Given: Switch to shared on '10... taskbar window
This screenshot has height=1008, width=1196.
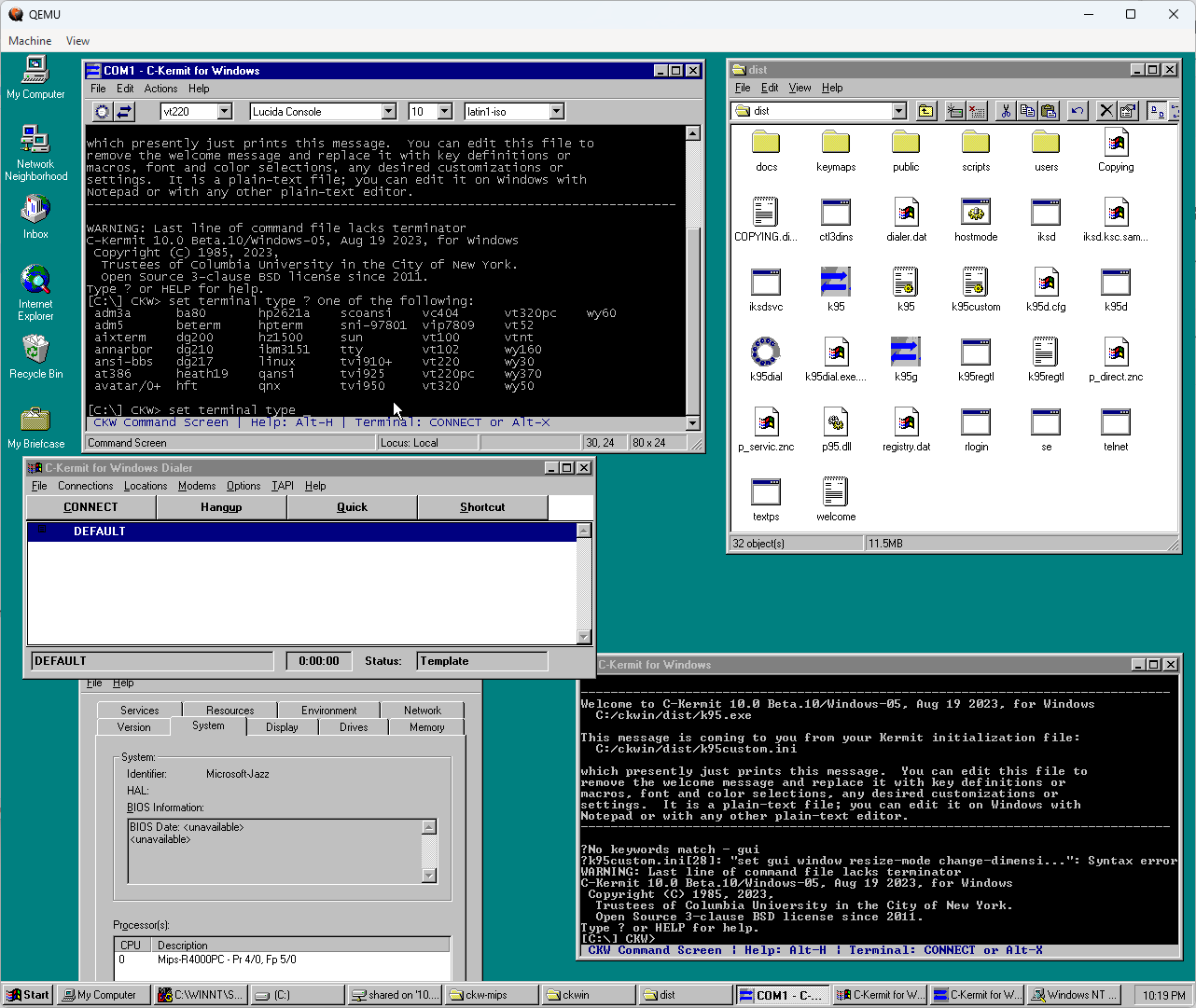Looking at the screenshot, I should click(x=395, y=995).
